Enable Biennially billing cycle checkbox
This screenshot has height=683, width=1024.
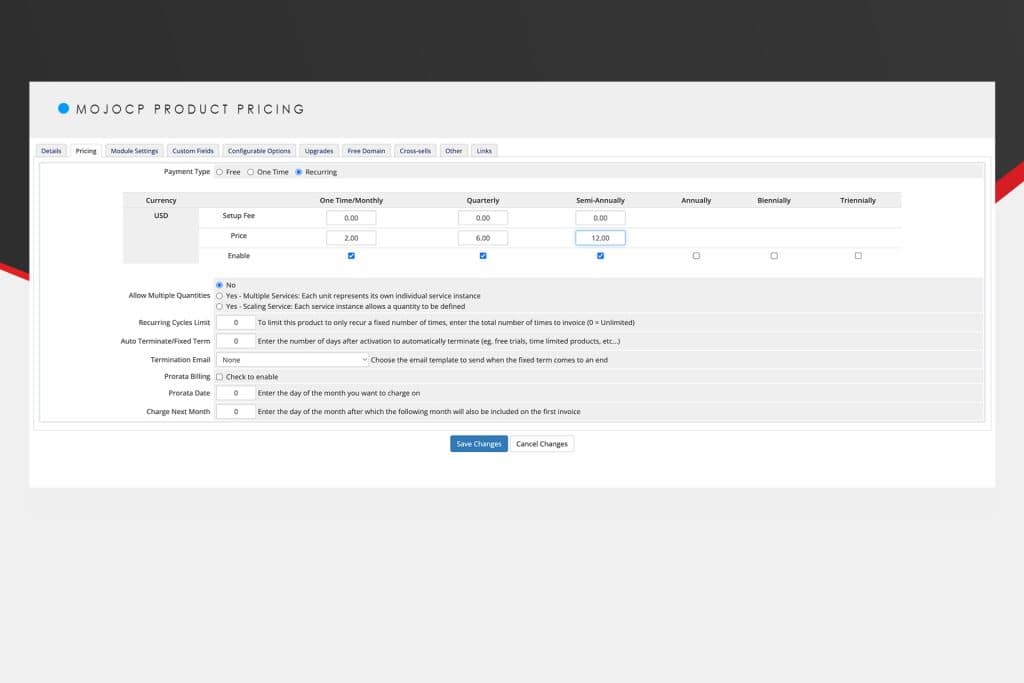click(x=774, y=256)
